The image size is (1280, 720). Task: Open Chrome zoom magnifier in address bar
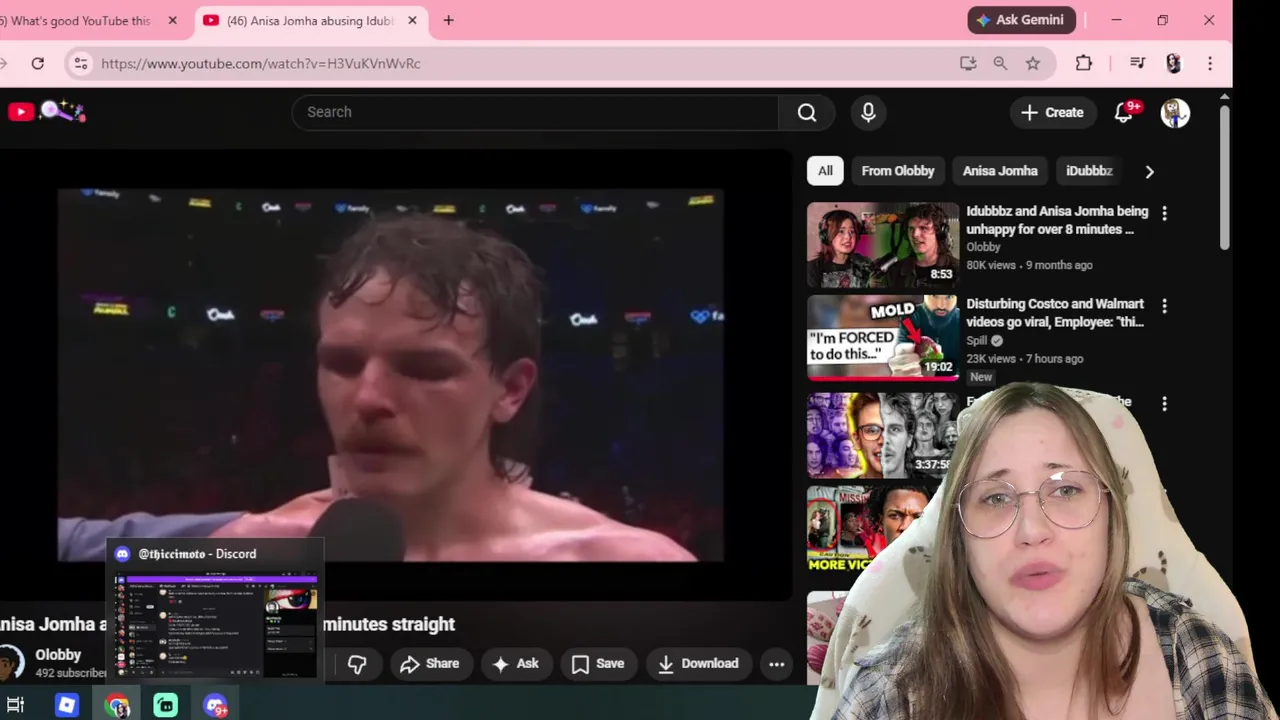(x=1000, y=63)
